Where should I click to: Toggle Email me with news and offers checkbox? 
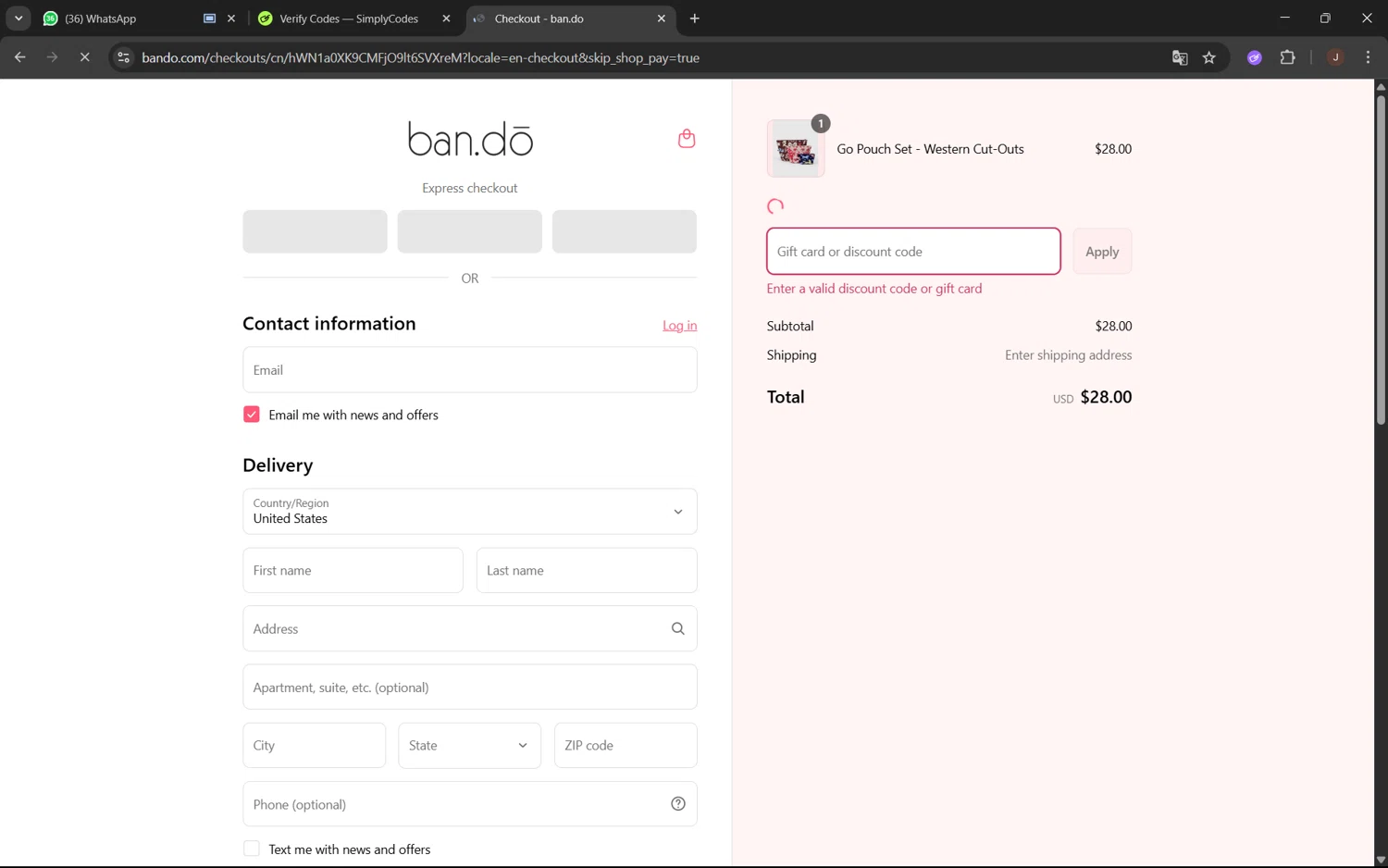(252, 415)
